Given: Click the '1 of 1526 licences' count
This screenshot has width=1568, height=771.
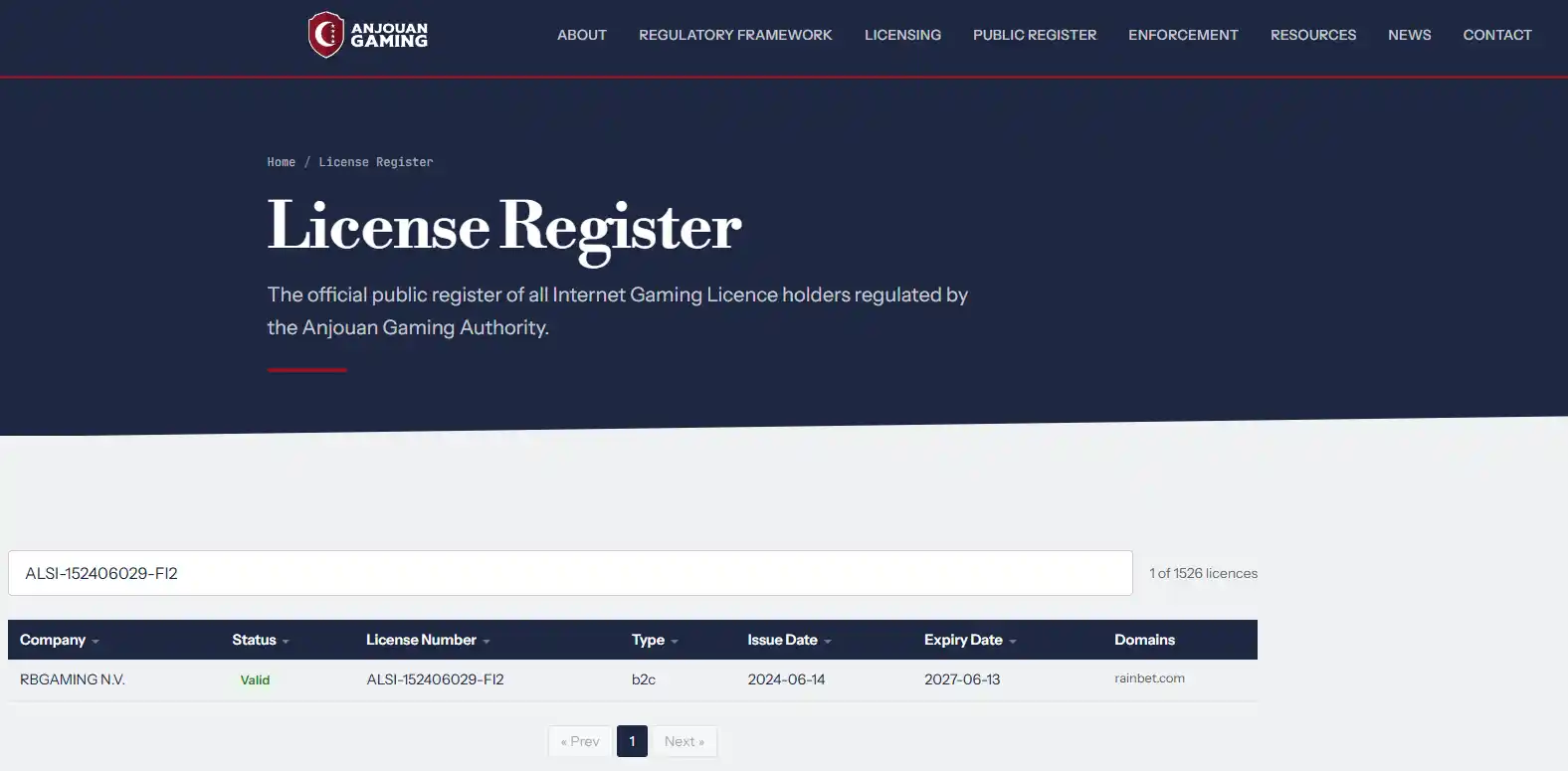Looking at the screenshot, I should coord(1204,573).
